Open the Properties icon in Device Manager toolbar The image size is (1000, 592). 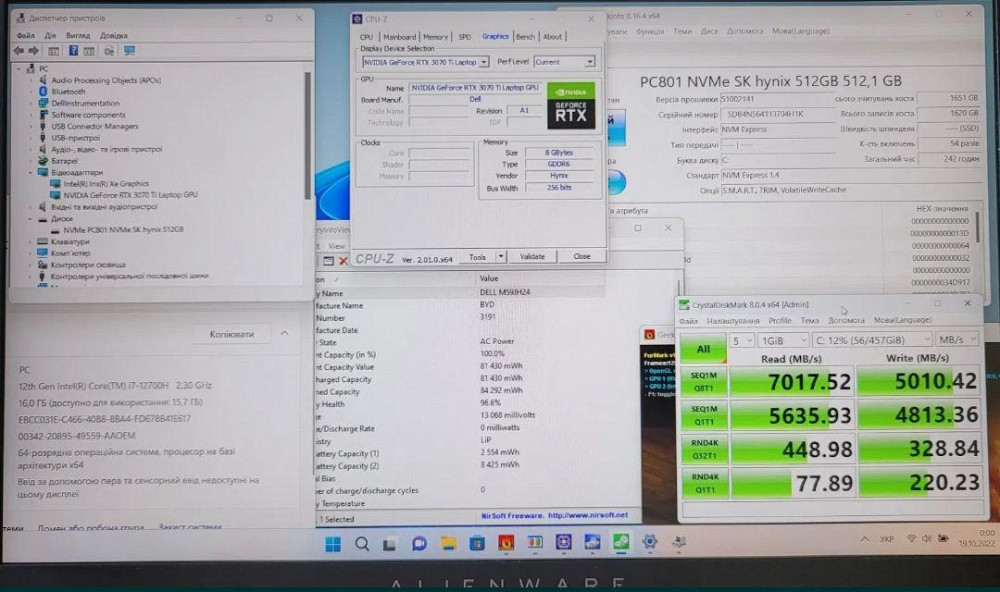click(53, 49)
